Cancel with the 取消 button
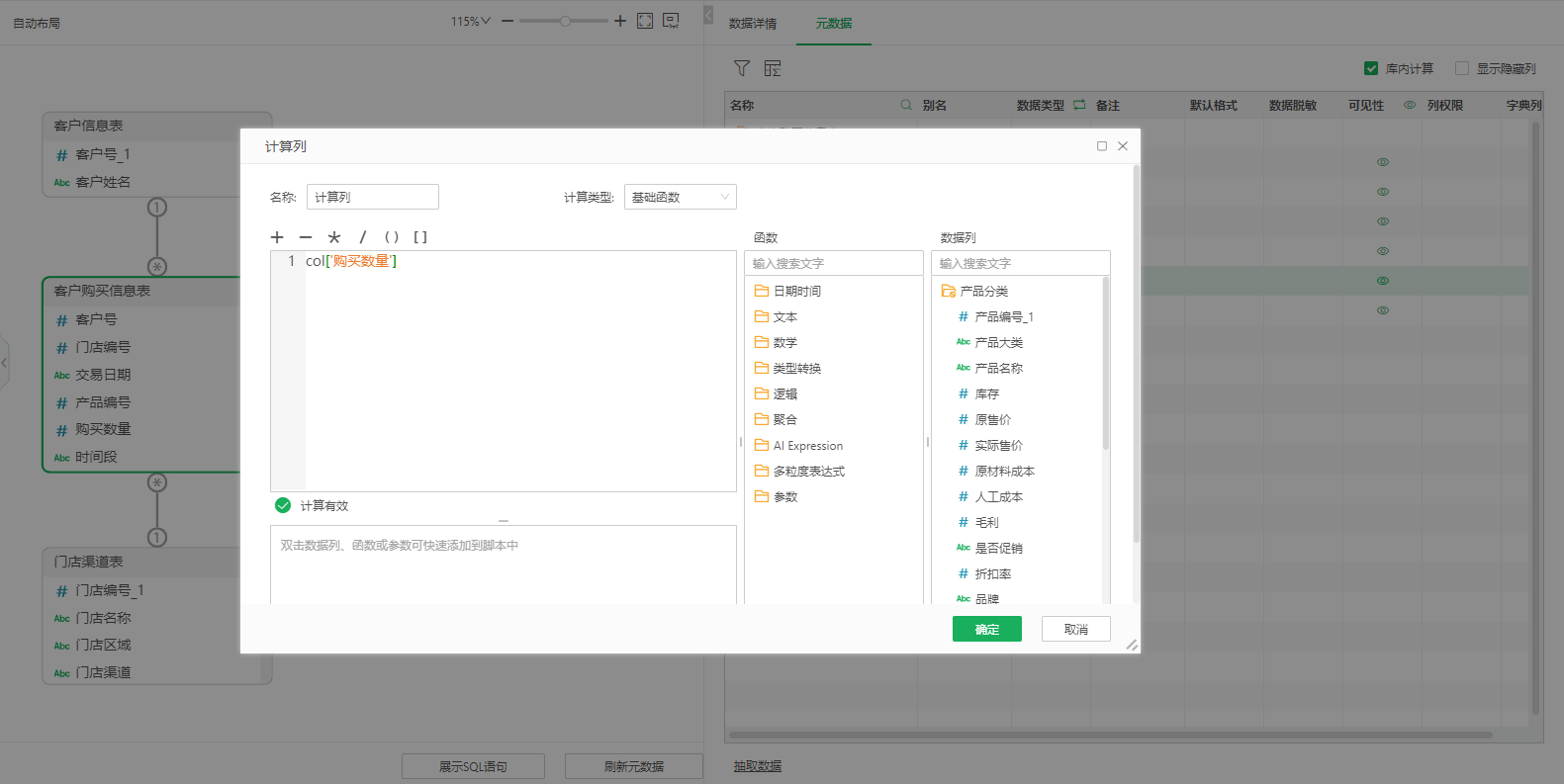 pyautogui.click(x=1076, y=629)
